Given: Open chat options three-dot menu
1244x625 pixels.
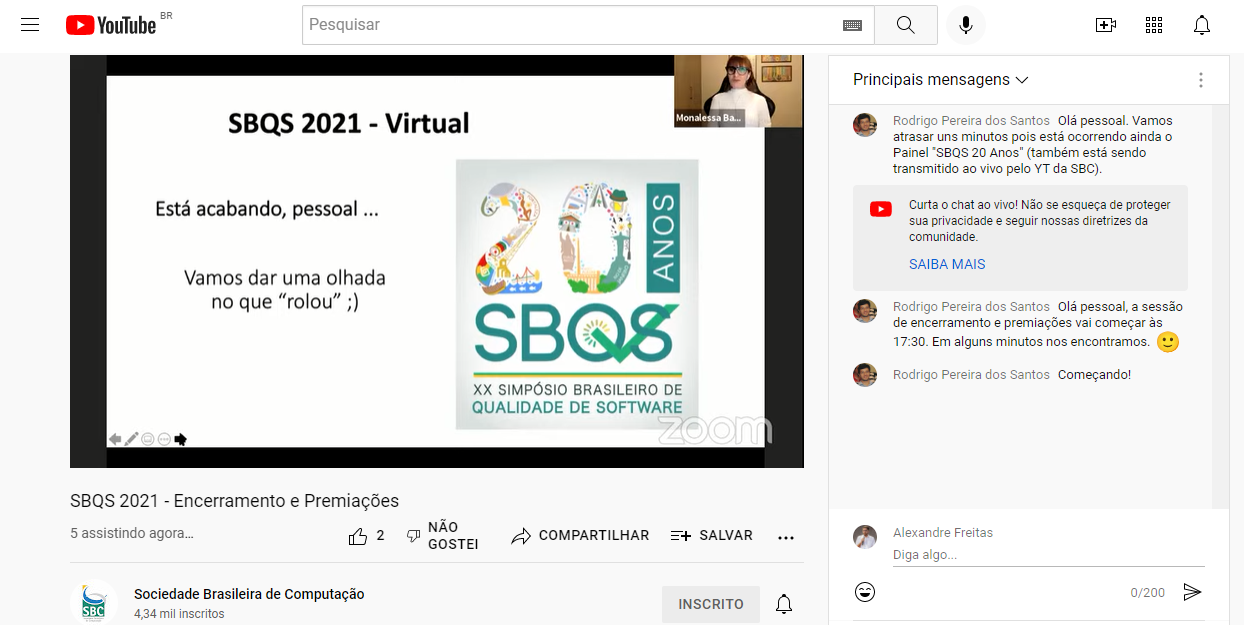Looking at the screenshot, I should point(1200,80).
